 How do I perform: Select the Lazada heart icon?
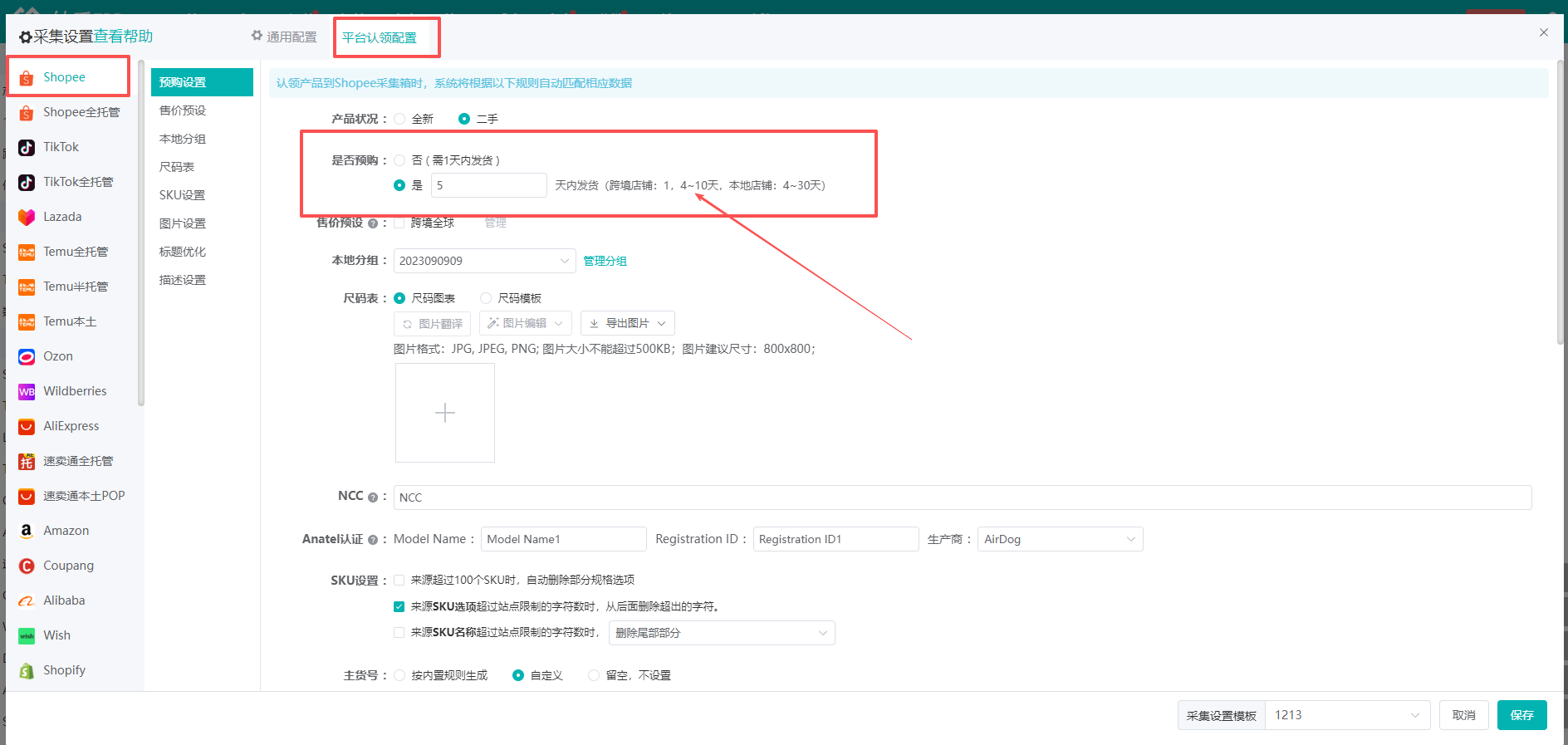[x=27, y=218]
